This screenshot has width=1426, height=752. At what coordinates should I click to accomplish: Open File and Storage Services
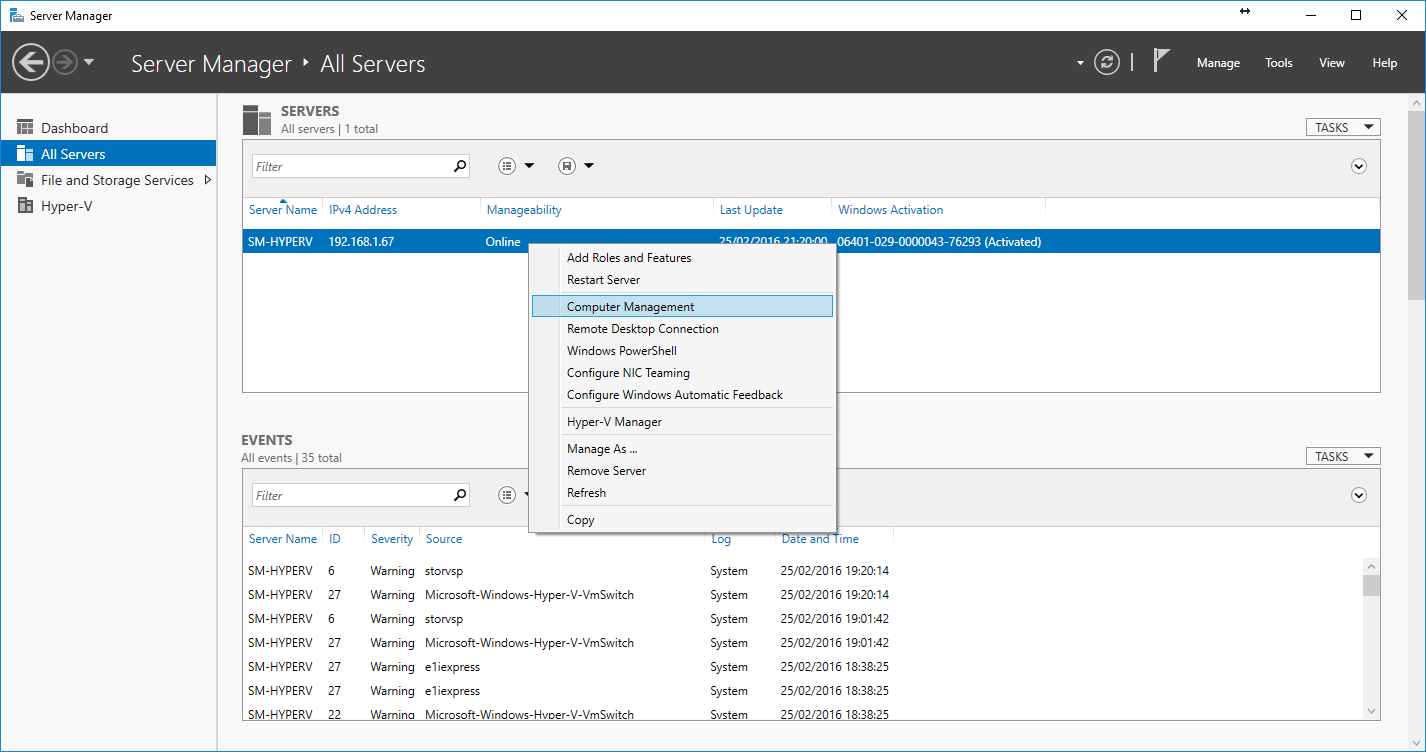[117, 180]
